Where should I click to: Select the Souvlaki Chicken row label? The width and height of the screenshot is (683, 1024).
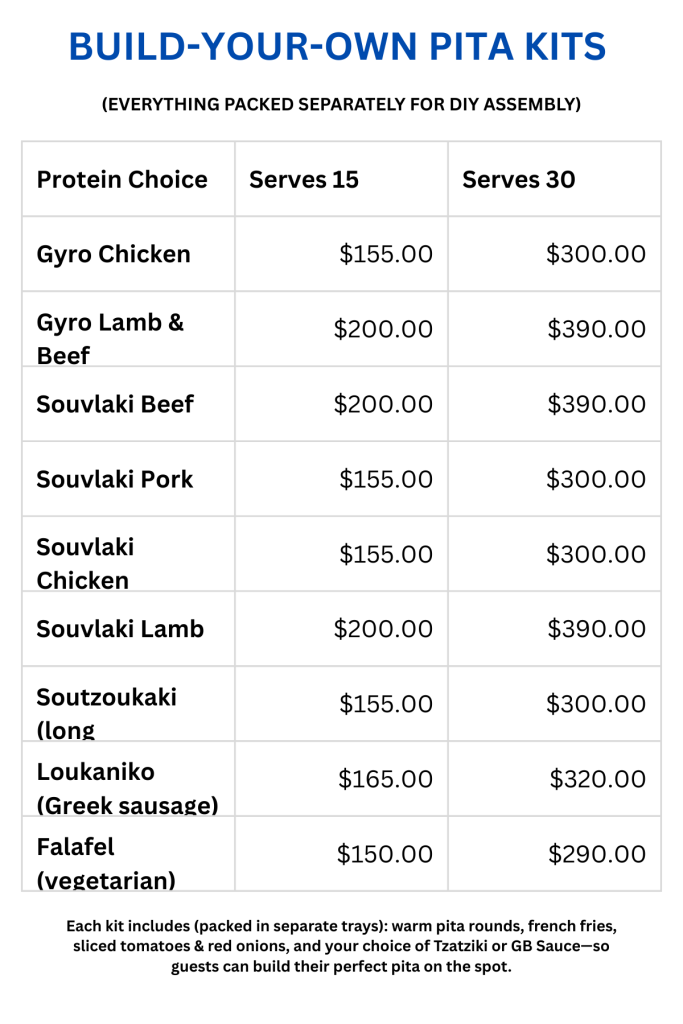click(x=85, y=564)
